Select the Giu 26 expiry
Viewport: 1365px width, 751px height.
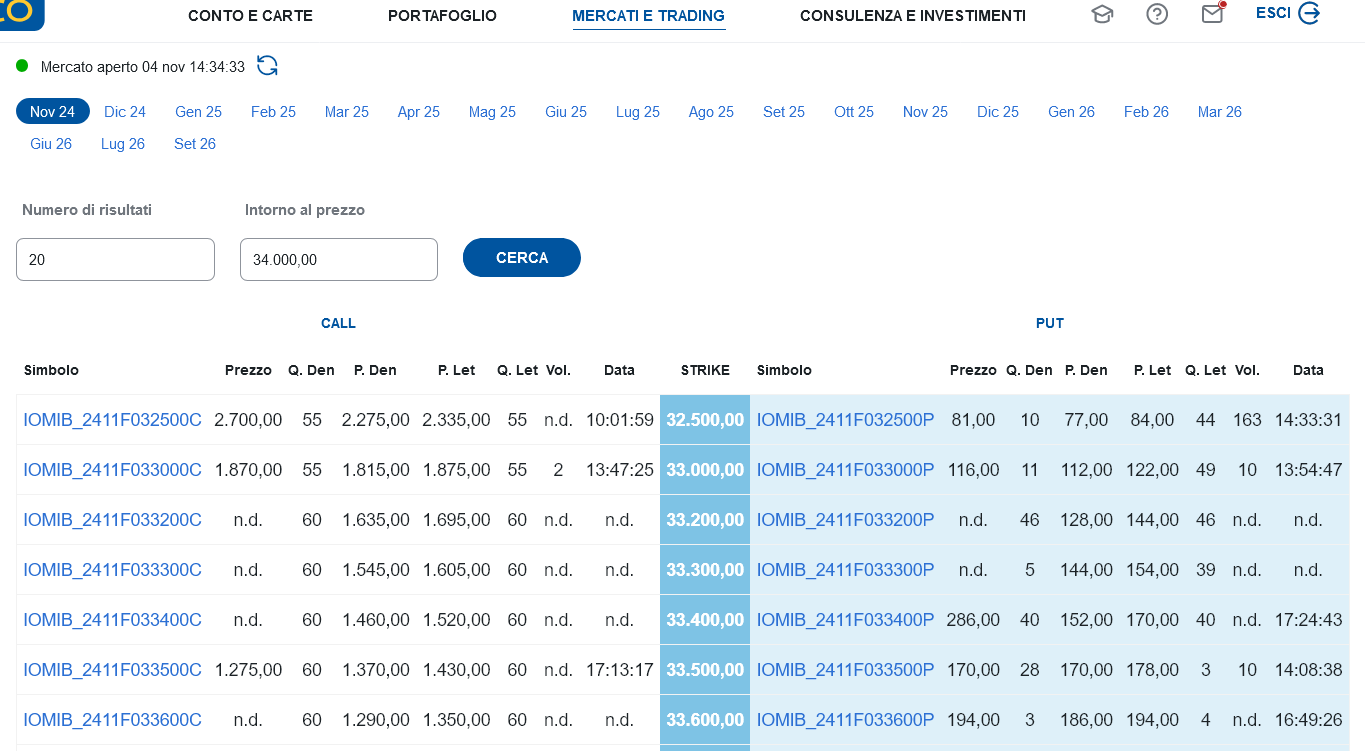[51, 144]
